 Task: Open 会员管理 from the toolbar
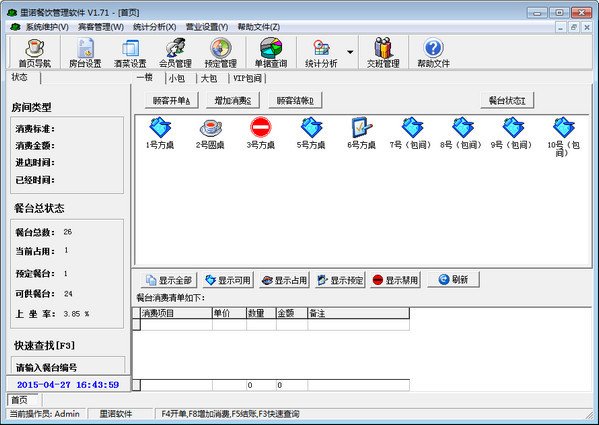click(x=175, y=53)
